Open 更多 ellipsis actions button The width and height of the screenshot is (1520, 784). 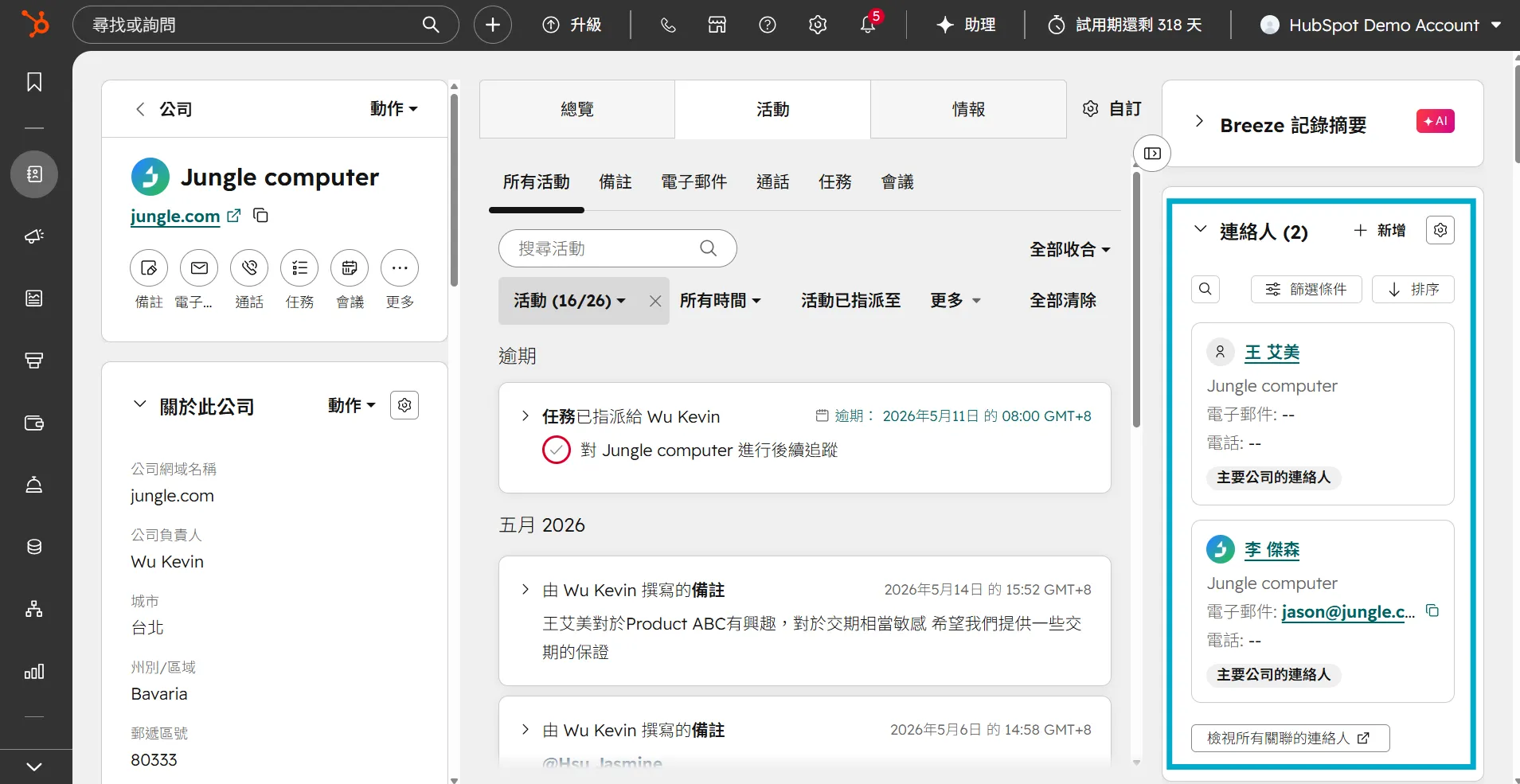[x=400, y=268]
